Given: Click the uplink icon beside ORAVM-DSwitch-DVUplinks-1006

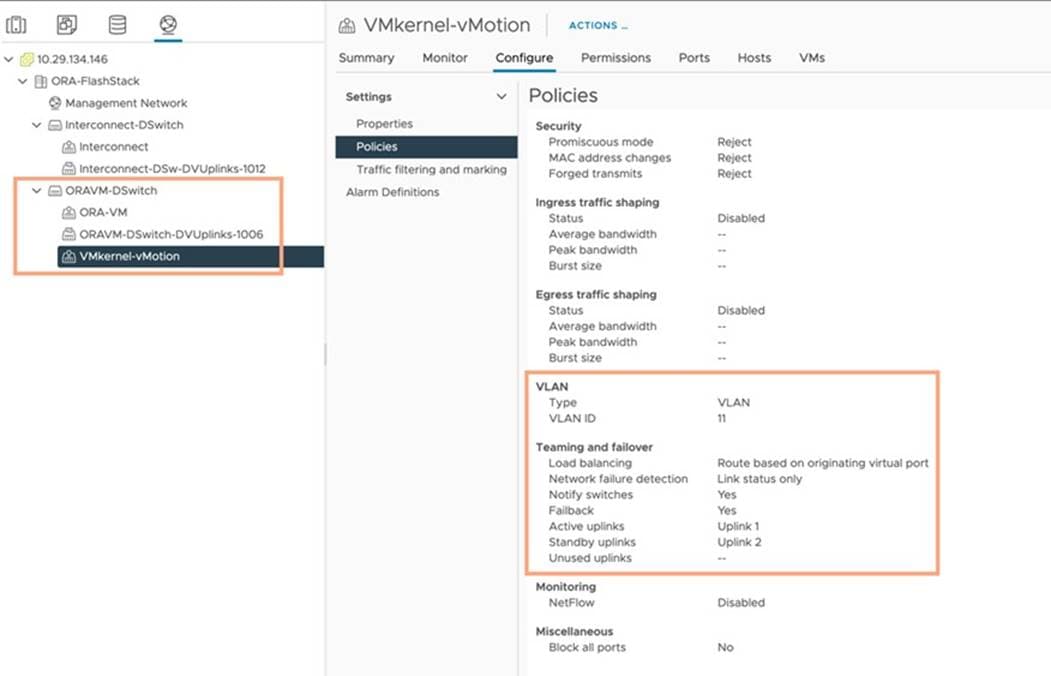Looking at the screenshot, I should tap(68, 234).
